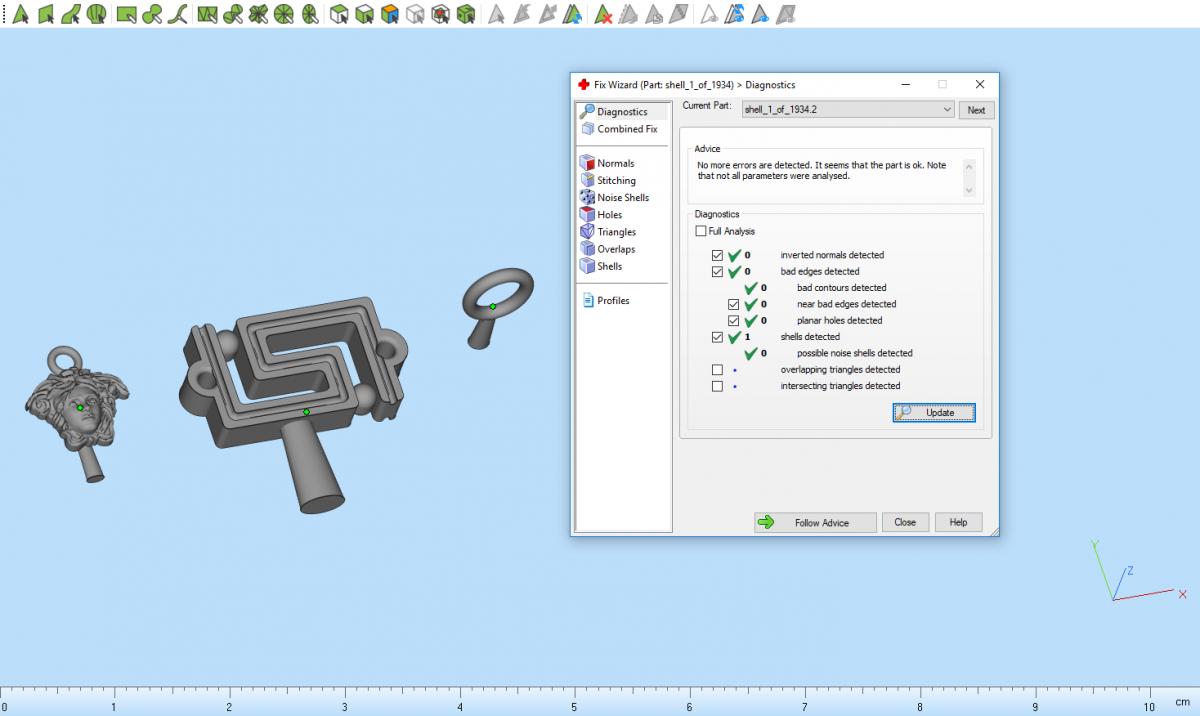Click the Update diagnostics button
This screenshot has width=1200, height=716.
point(933,412)
